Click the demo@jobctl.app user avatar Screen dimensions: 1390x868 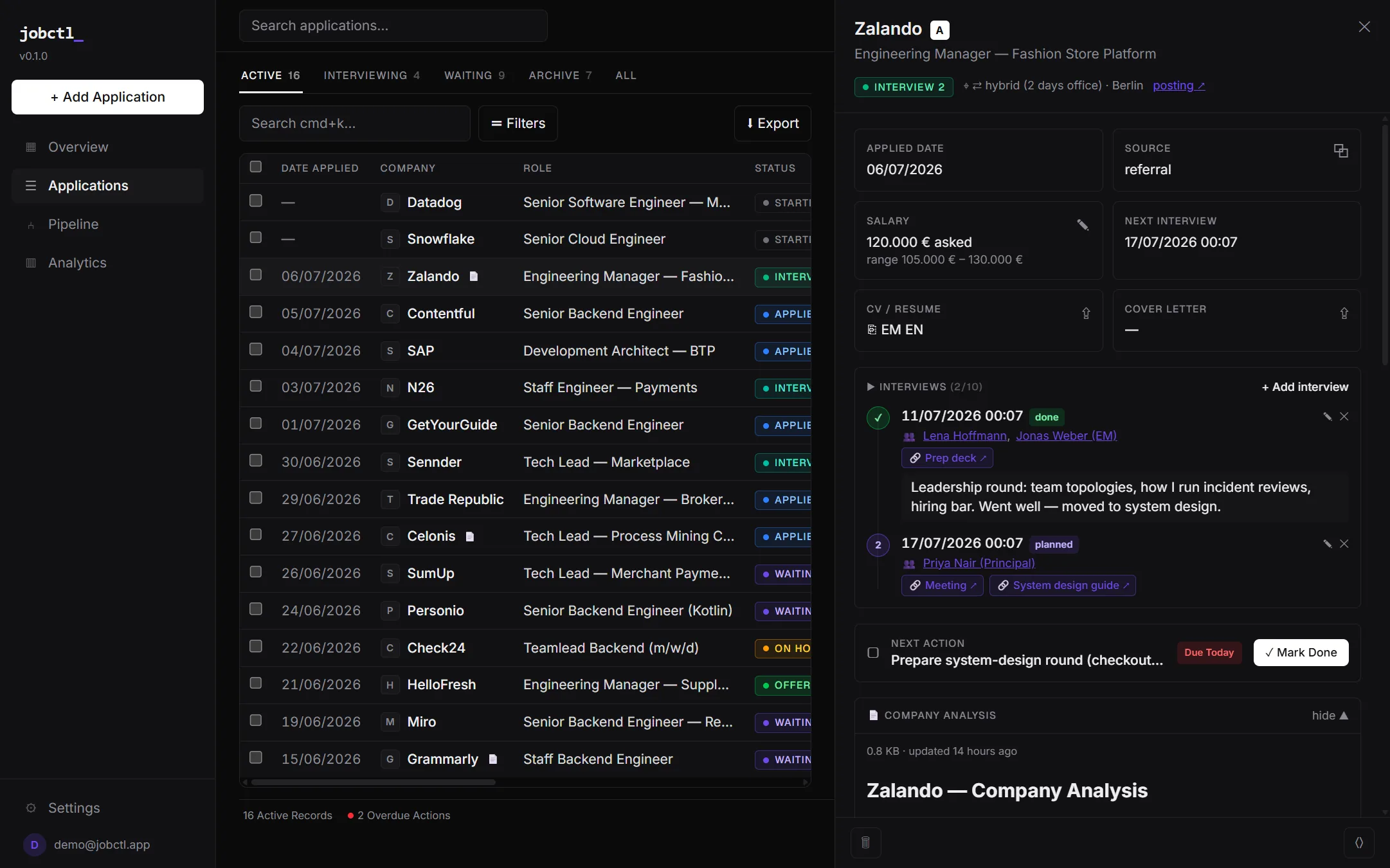(x=35, y=845)
